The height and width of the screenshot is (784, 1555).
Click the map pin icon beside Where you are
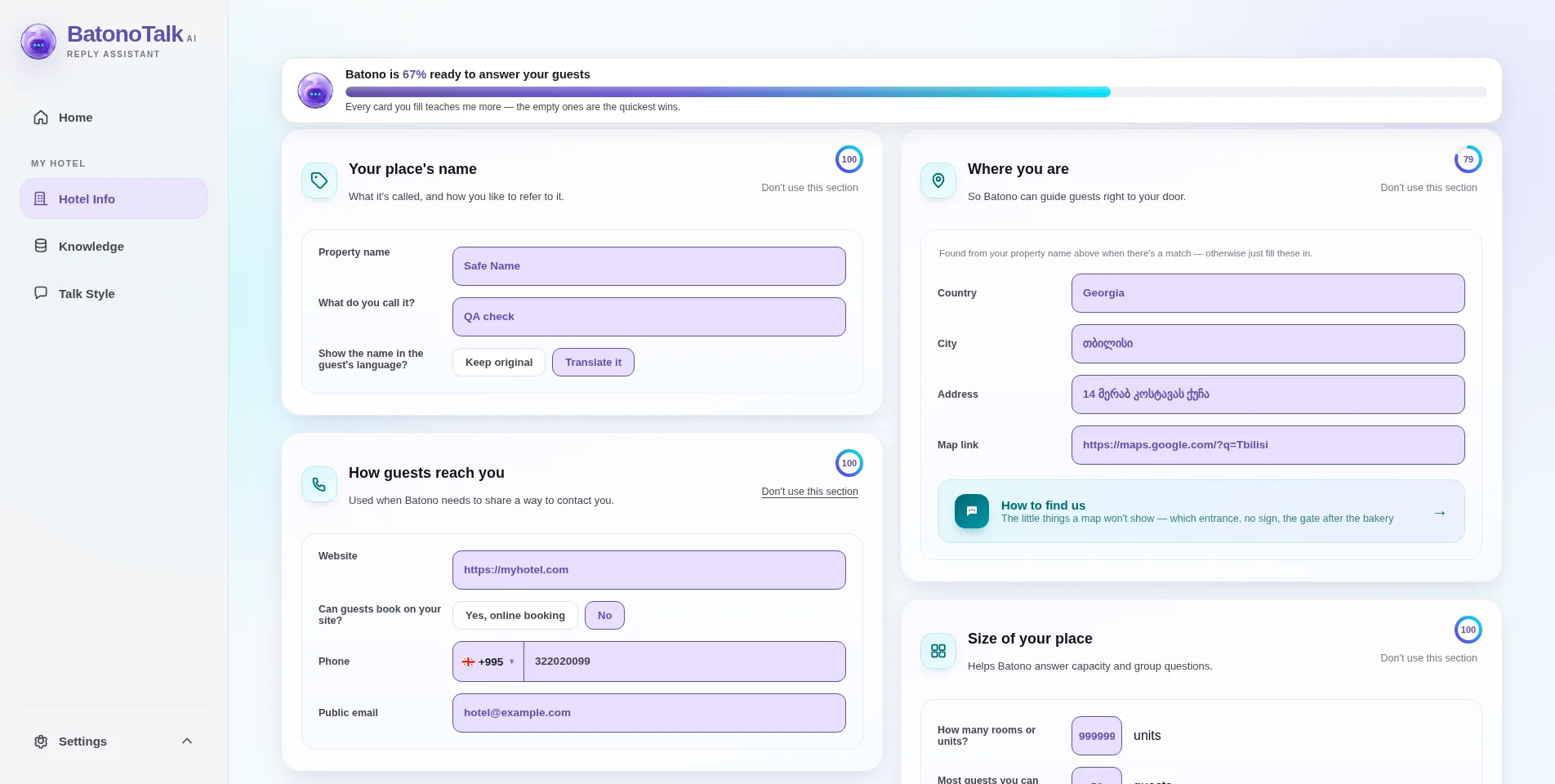pos(938,180)
